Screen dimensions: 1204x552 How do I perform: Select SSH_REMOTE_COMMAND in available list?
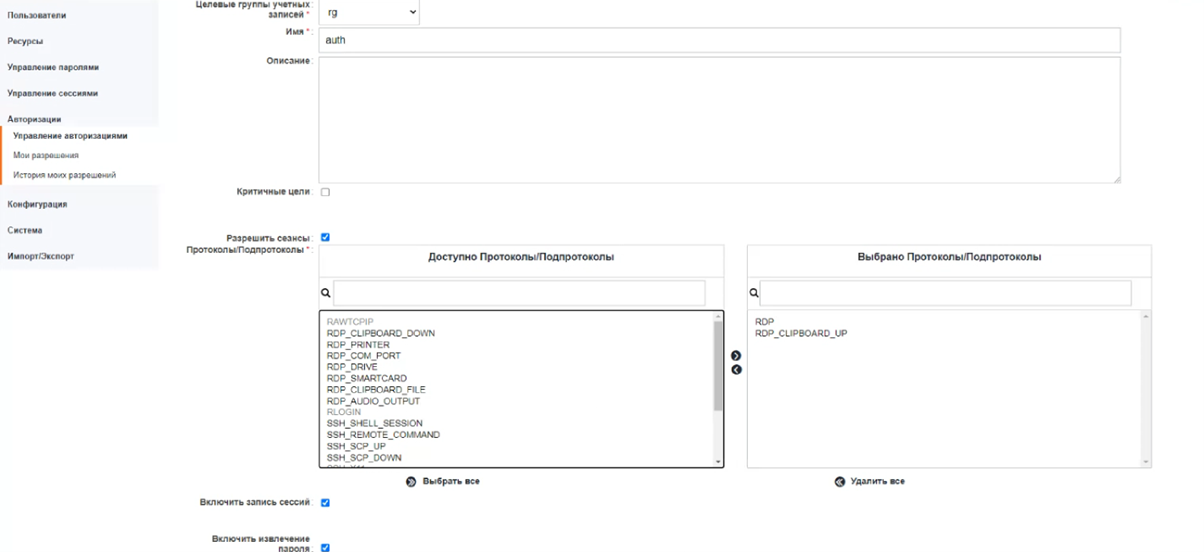383,435
